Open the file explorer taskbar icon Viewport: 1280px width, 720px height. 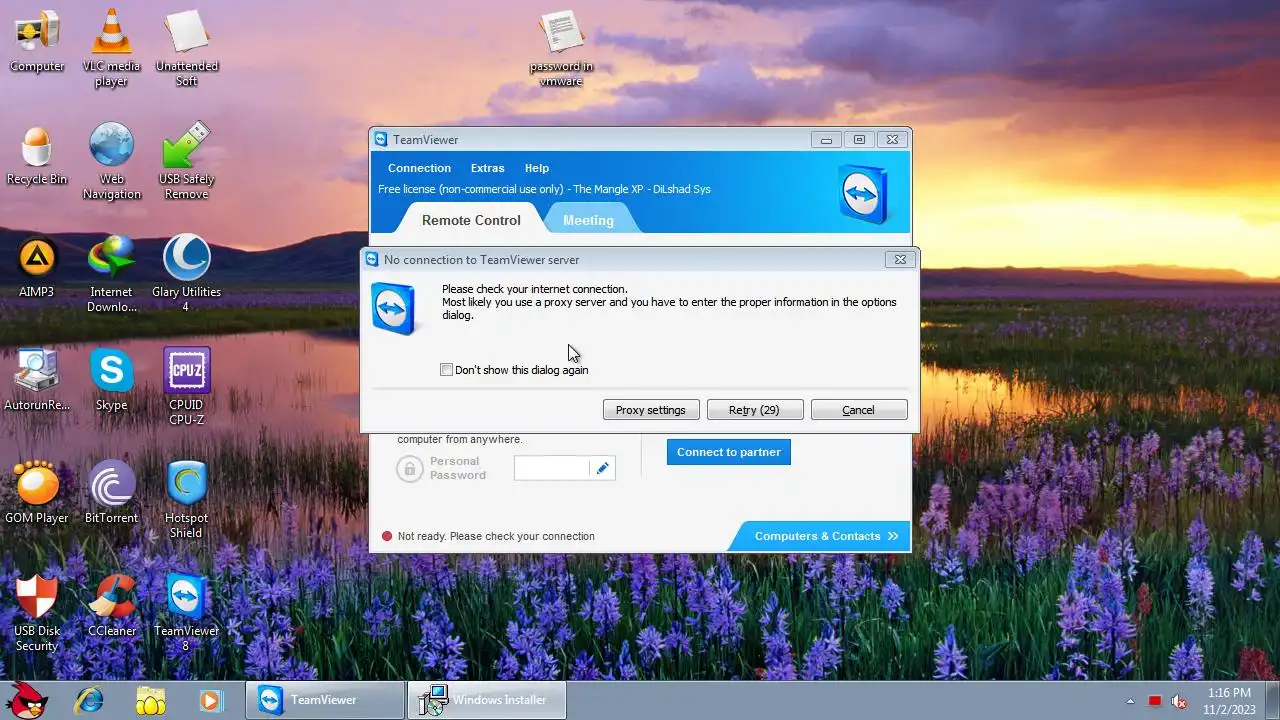coord(150,700)
